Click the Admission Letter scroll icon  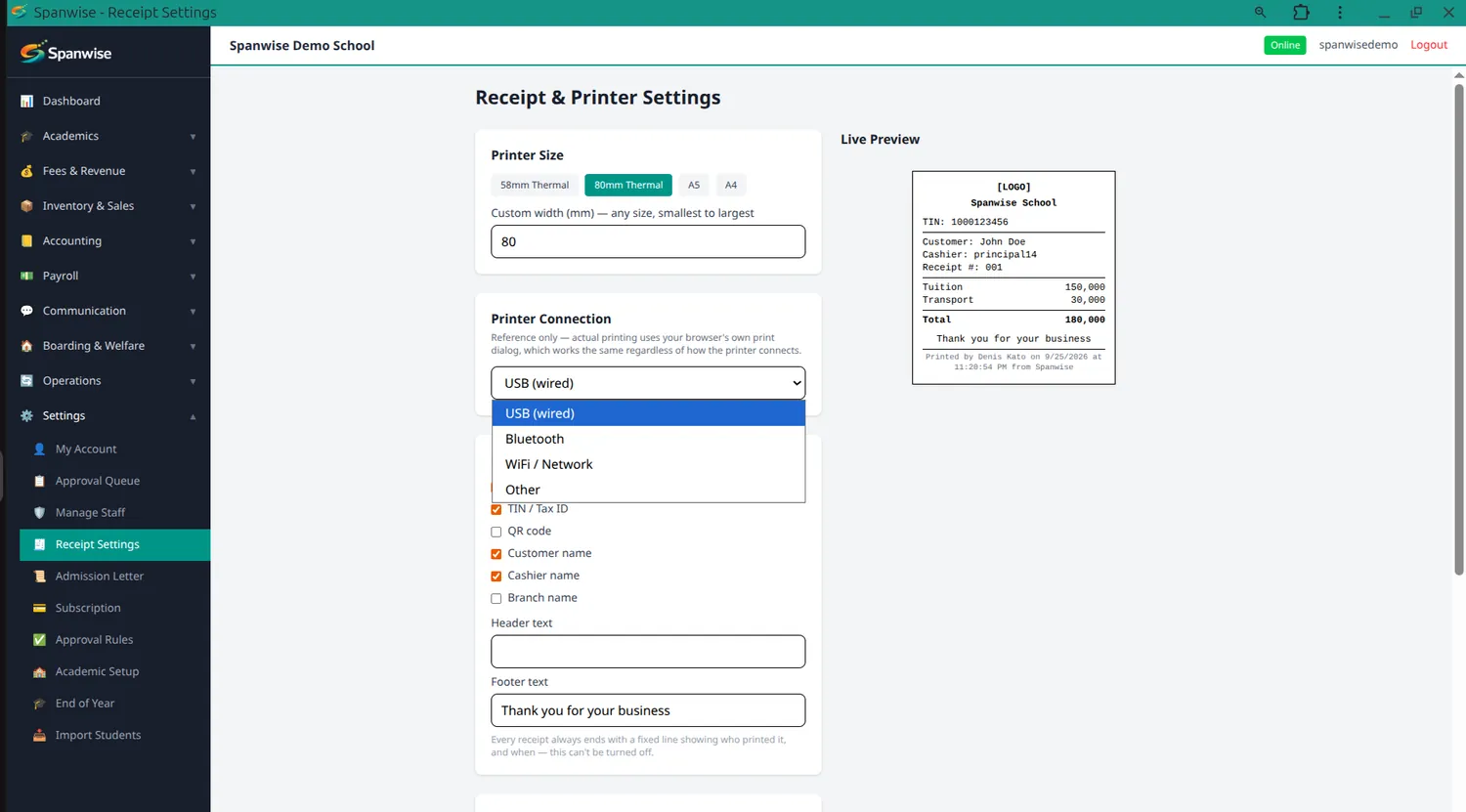pyautogui.click(x=39, y=577)
